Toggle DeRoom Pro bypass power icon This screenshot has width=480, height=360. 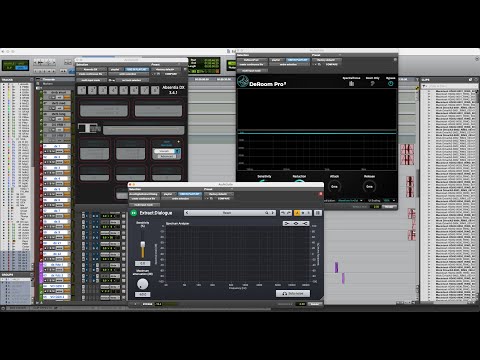tap(391, 83)
